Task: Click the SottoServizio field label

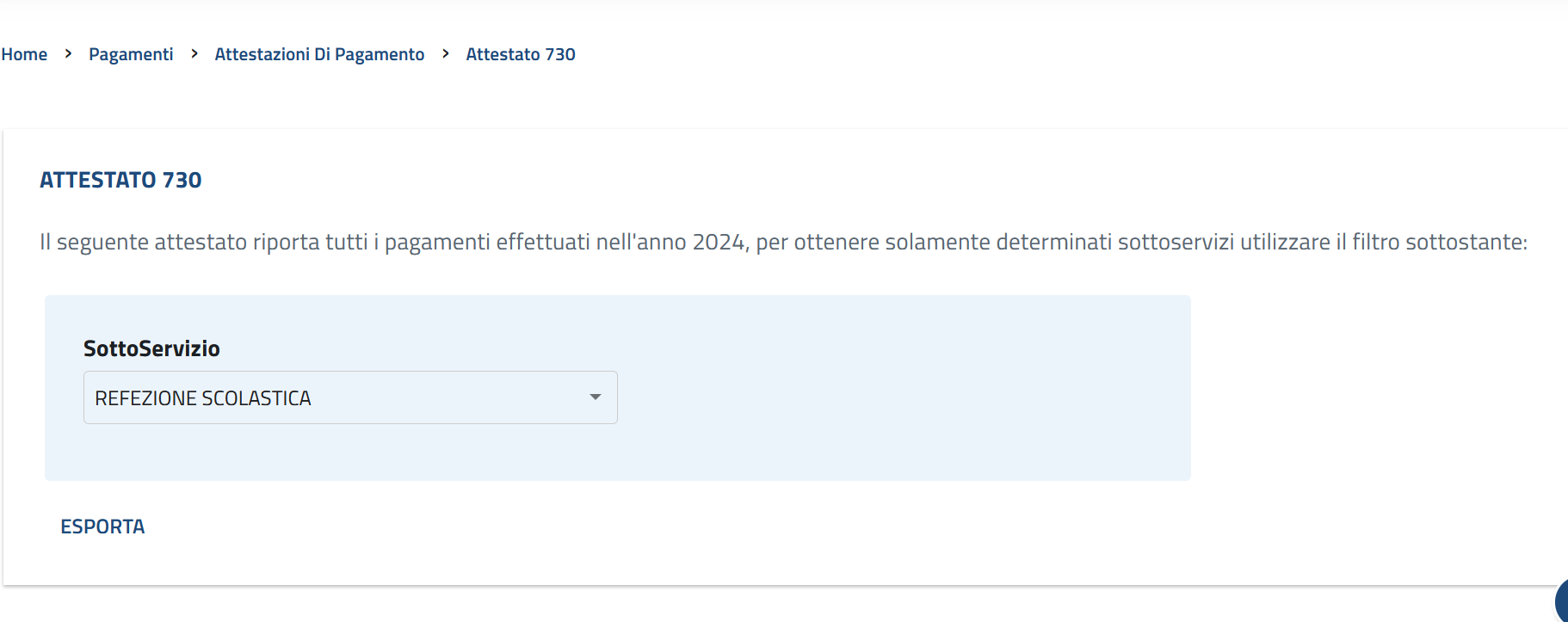Action: 151,348
